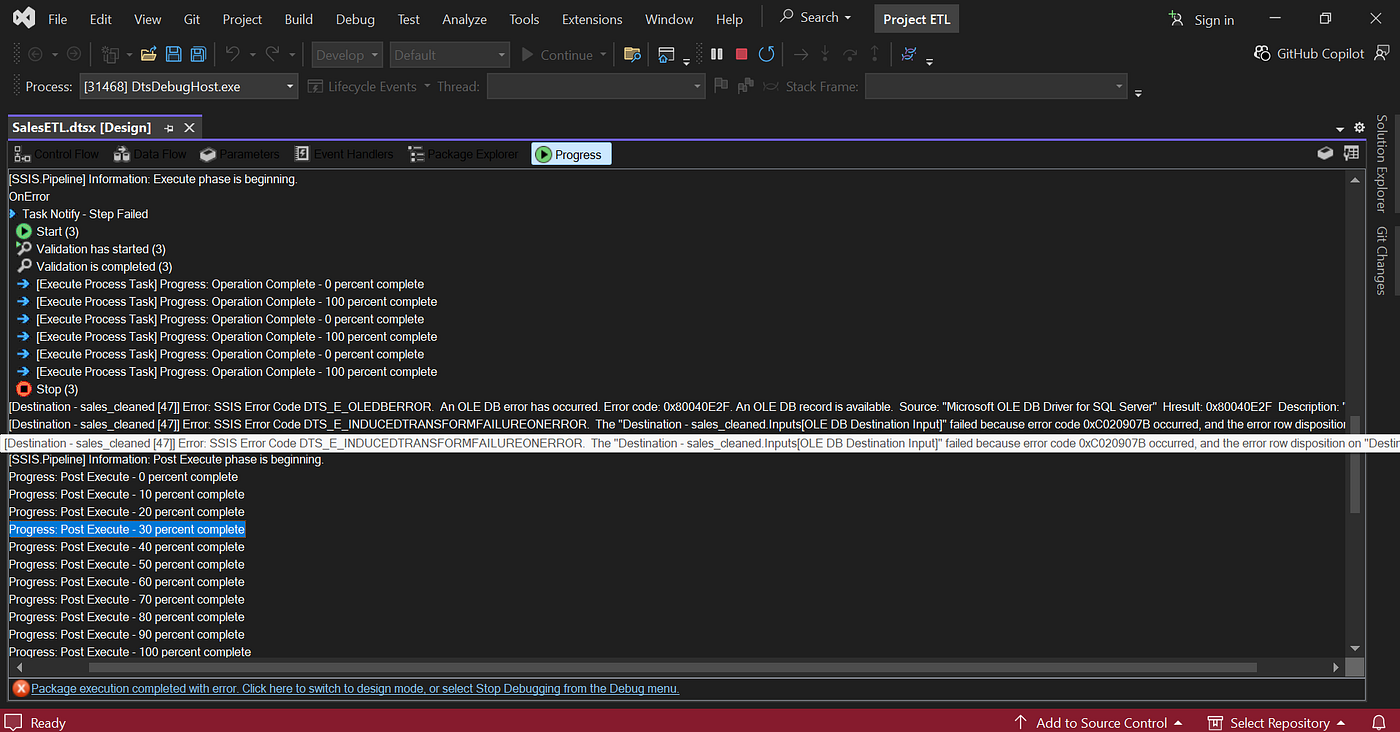Stop debugging with the red square
The height and width of the screenshot is (732, 1400).
[x=741, y=55]
